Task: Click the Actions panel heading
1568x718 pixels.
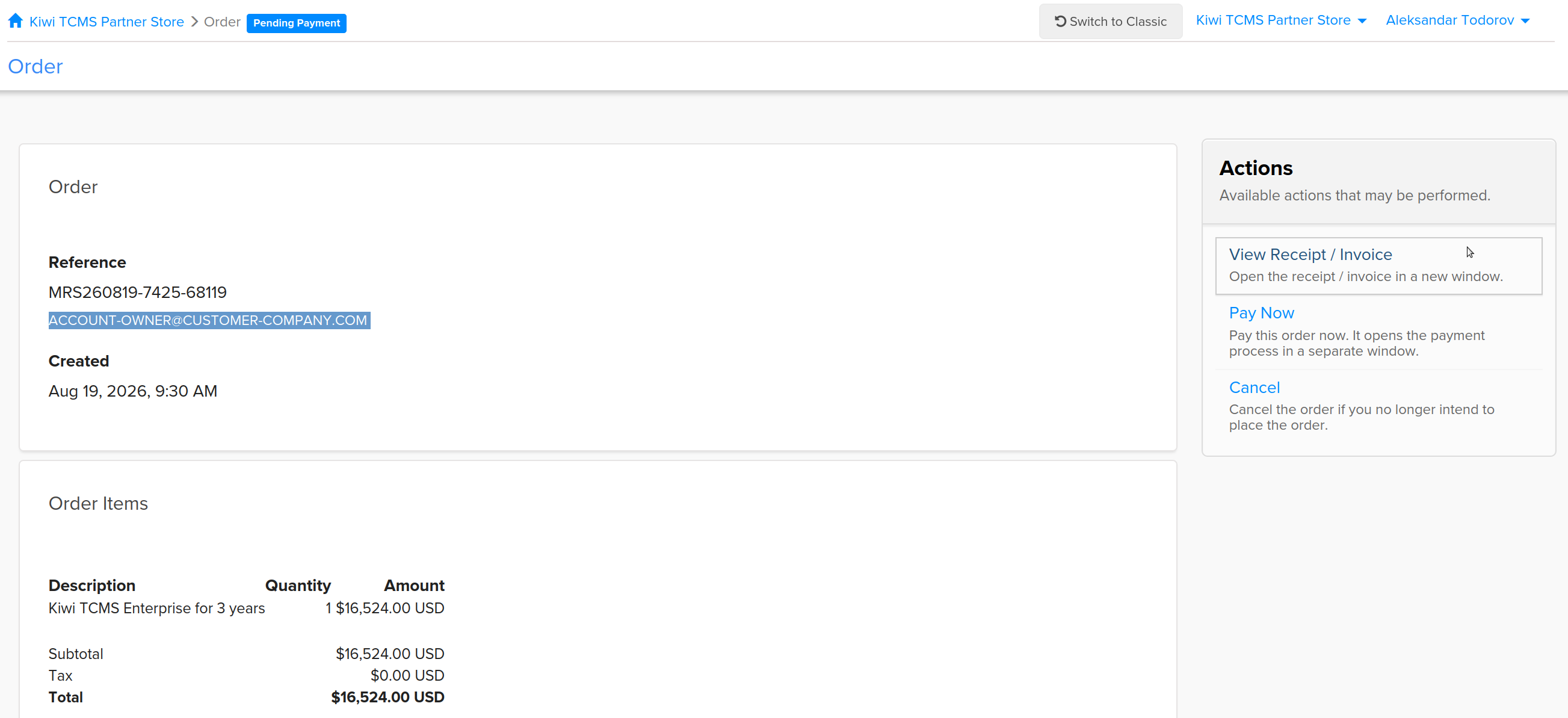Action: [1256, 168]
